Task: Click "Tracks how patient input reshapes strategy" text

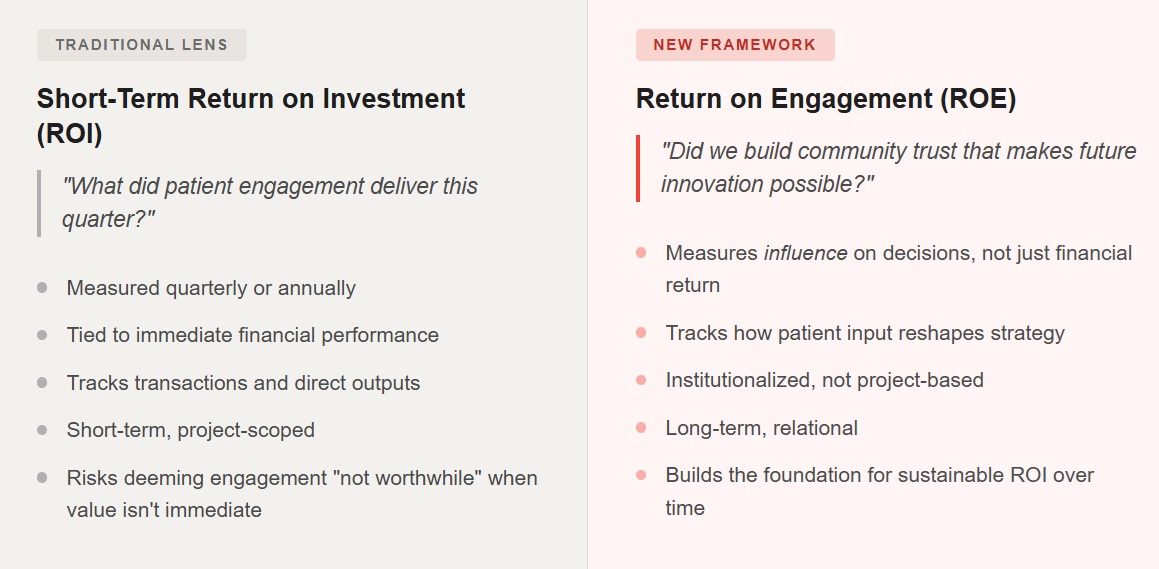Action: (x=865, y=333)
